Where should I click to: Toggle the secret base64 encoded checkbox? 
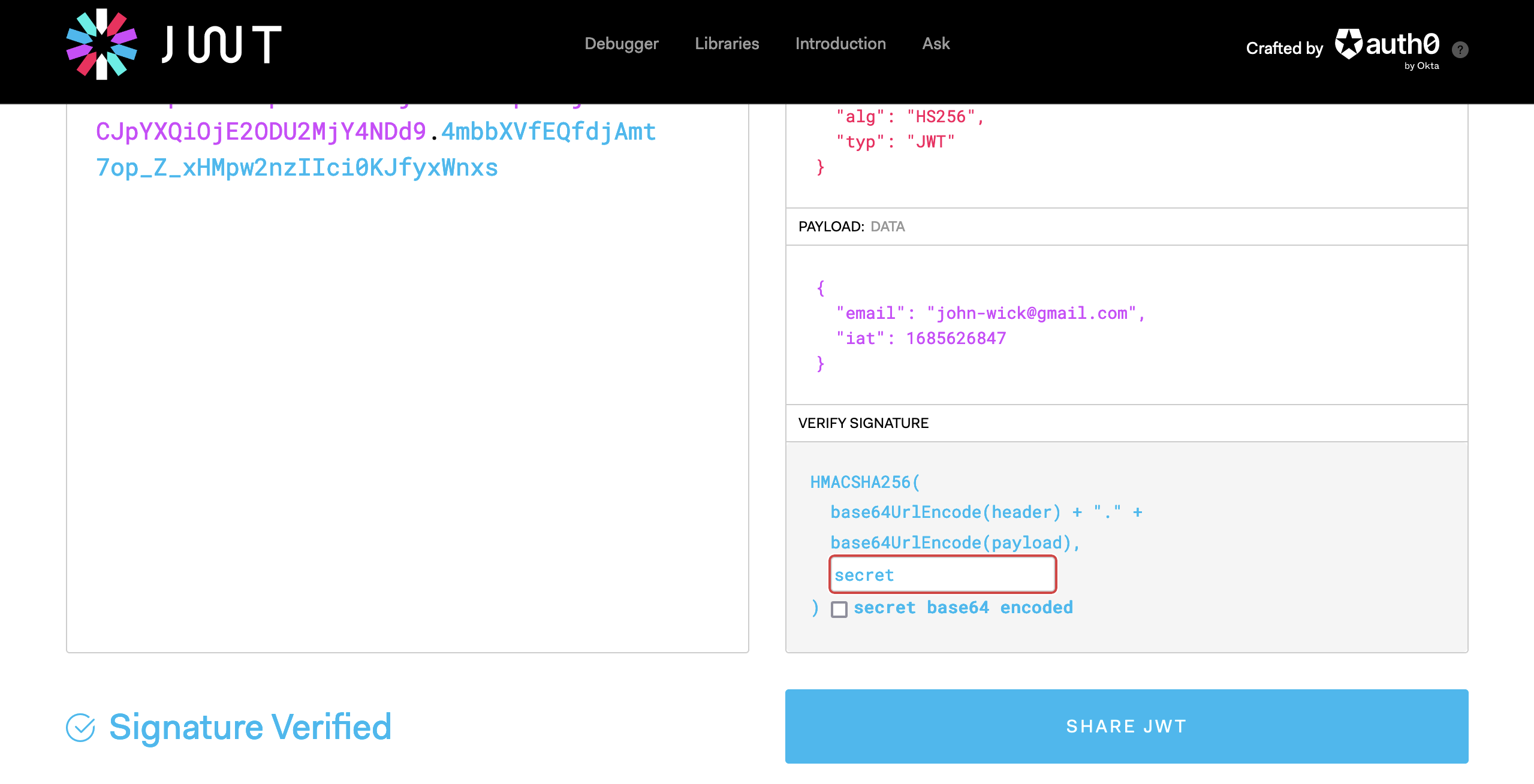coord(838,609)
